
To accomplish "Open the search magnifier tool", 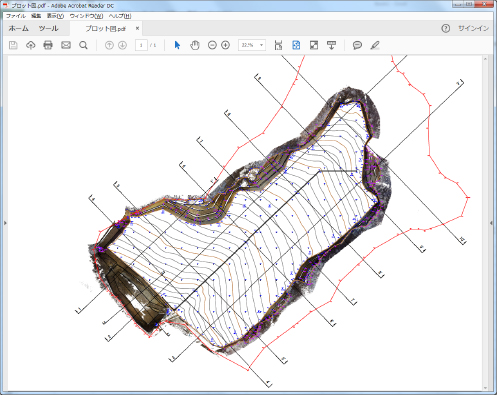I will pos(83,45).
